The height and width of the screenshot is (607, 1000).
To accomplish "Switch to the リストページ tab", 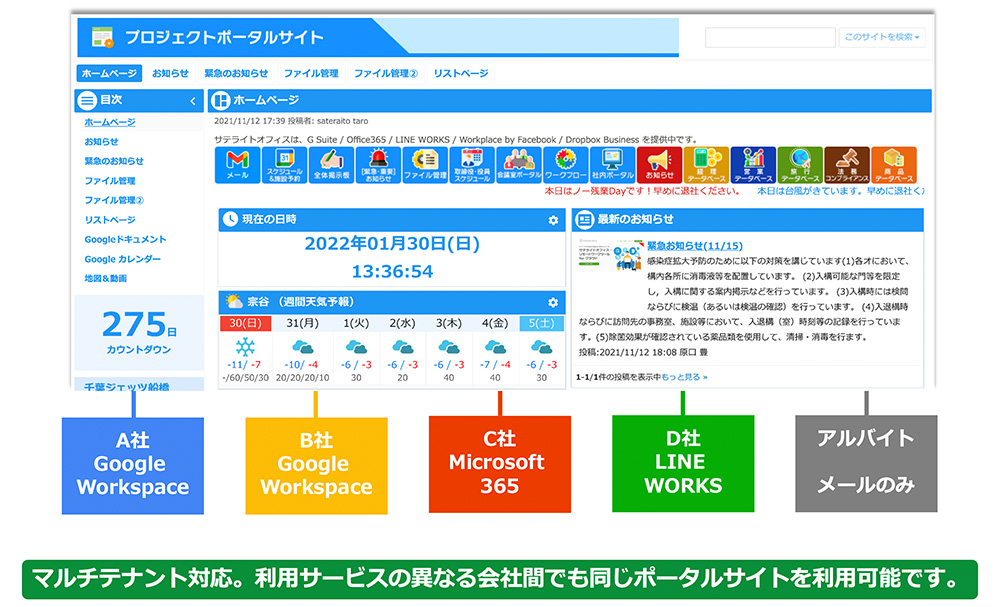I will tap(460, 73).
